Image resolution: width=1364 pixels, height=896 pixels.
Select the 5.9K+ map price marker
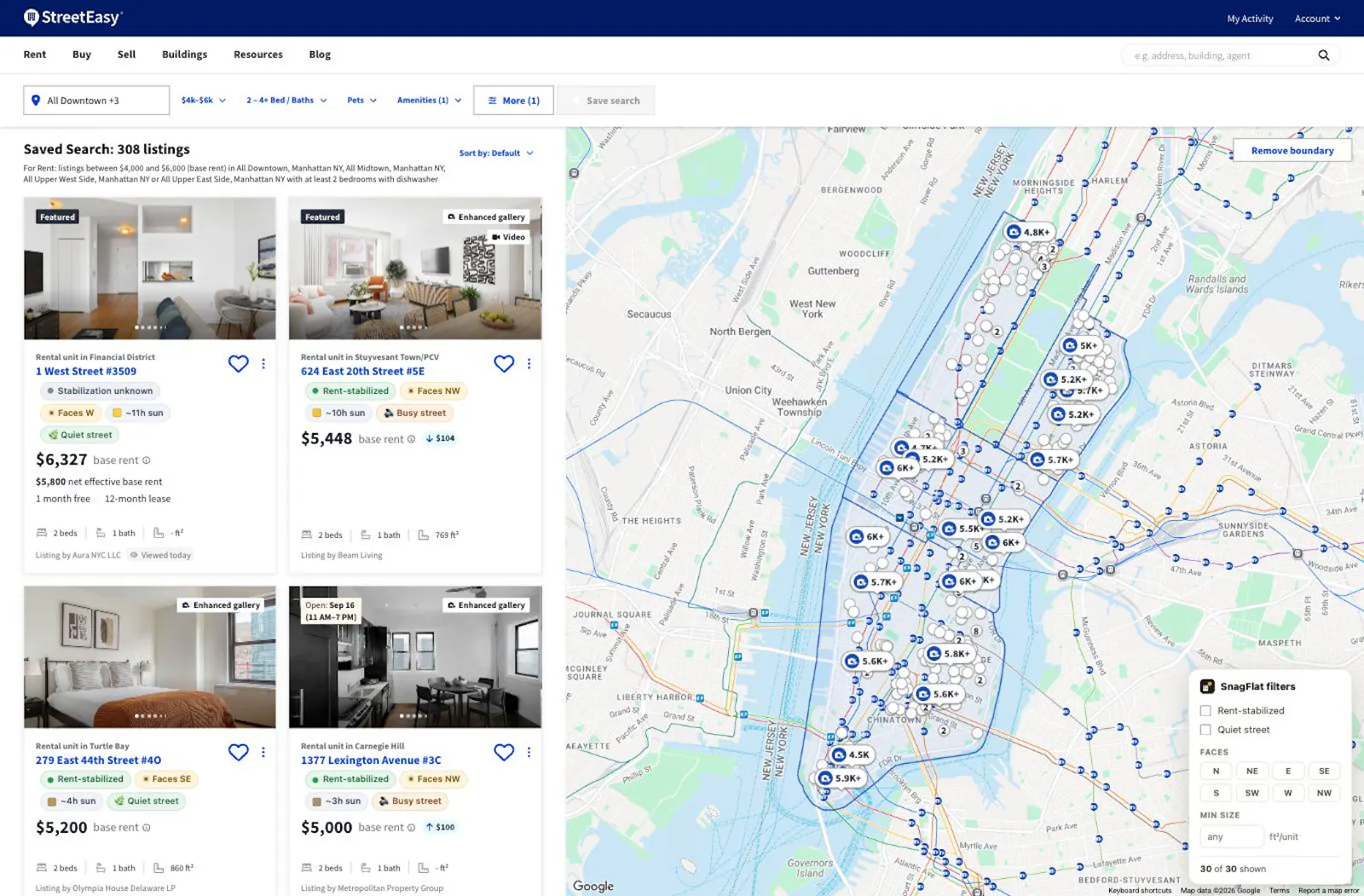[840, 778]
